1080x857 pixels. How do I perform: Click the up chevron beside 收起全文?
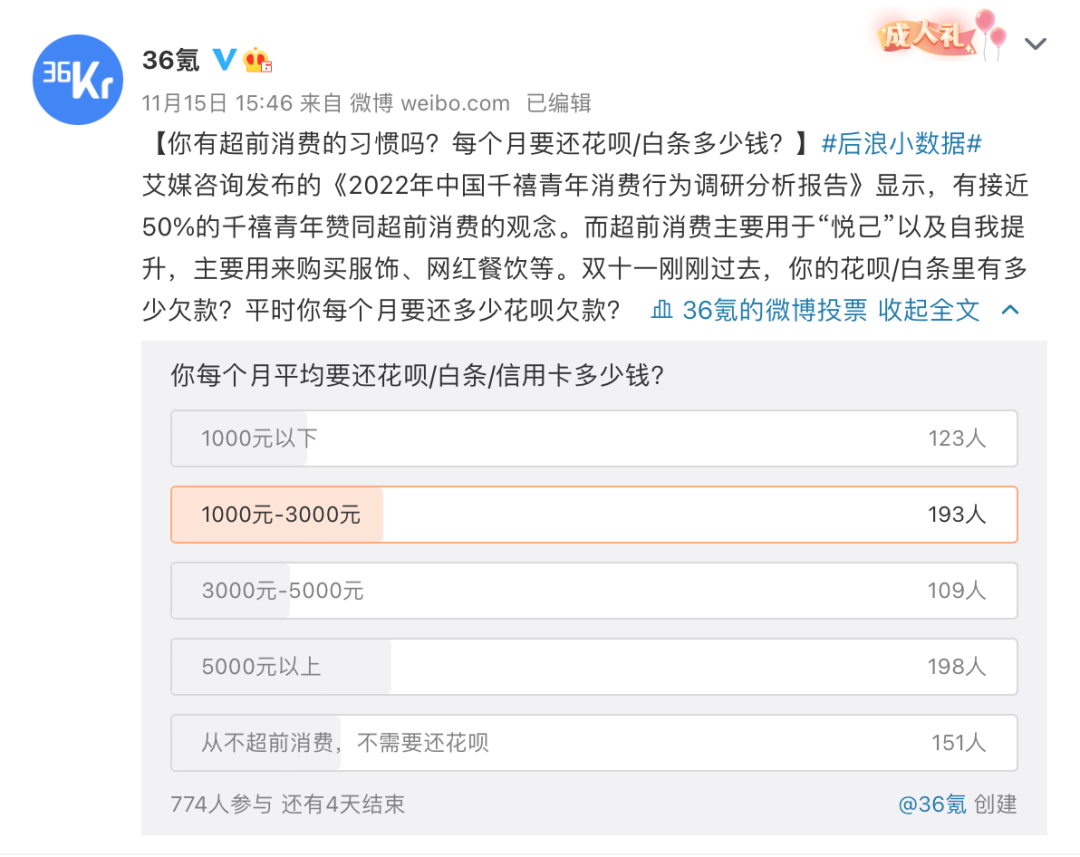1010,310
